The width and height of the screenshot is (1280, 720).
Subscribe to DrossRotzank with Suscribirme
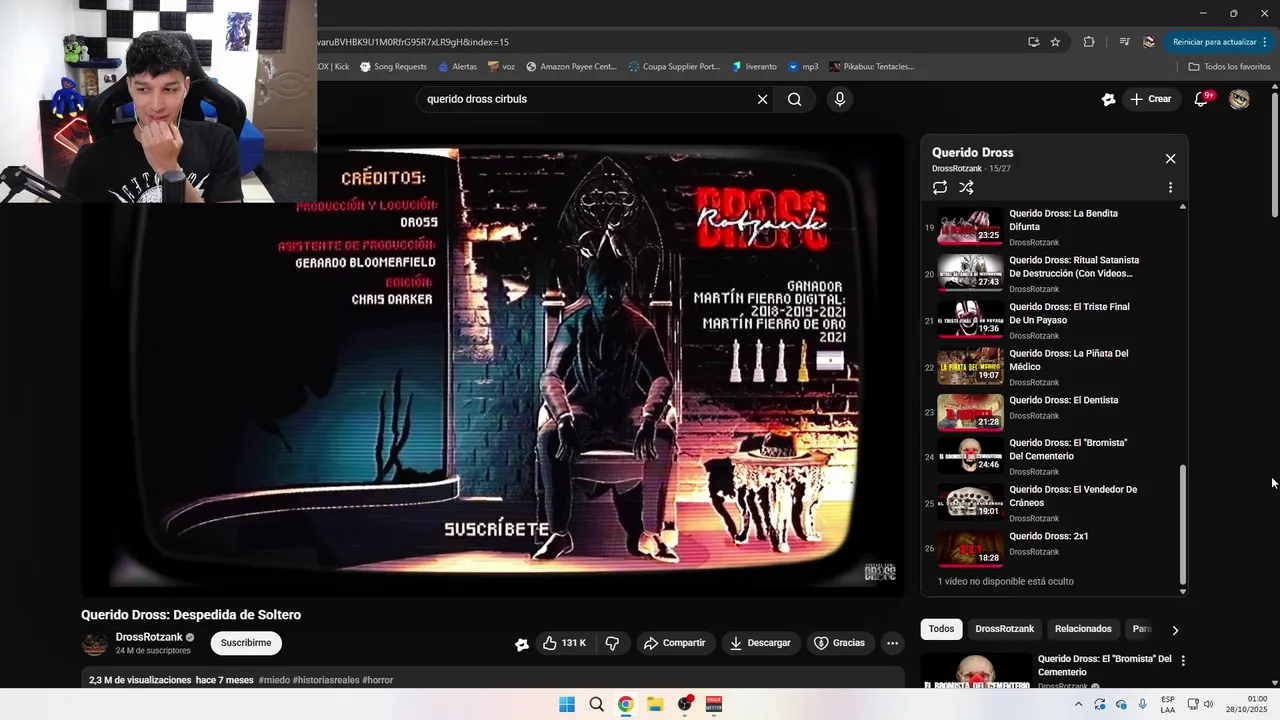[x=246, y=643]
